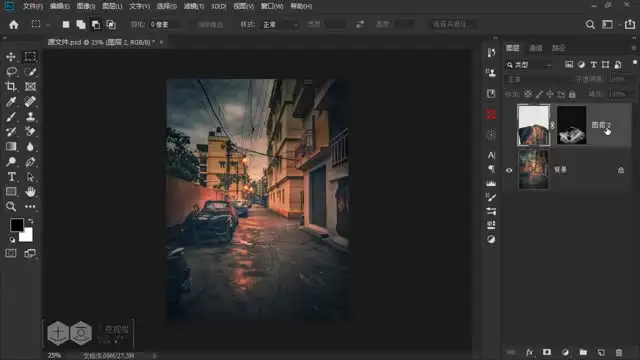Image resolution: width=640 pixels, height=360 pixels.
Task: Open the Filter menu
Action: tap(194, 6)
